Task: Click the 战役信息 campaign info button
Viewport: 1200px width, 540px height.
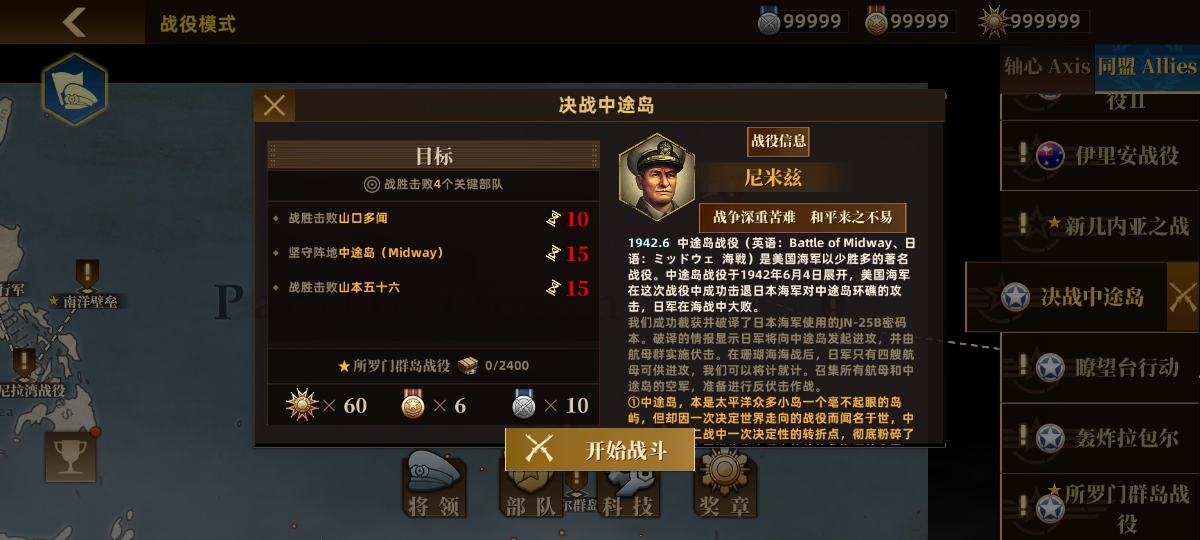Action: pos(778,141)
